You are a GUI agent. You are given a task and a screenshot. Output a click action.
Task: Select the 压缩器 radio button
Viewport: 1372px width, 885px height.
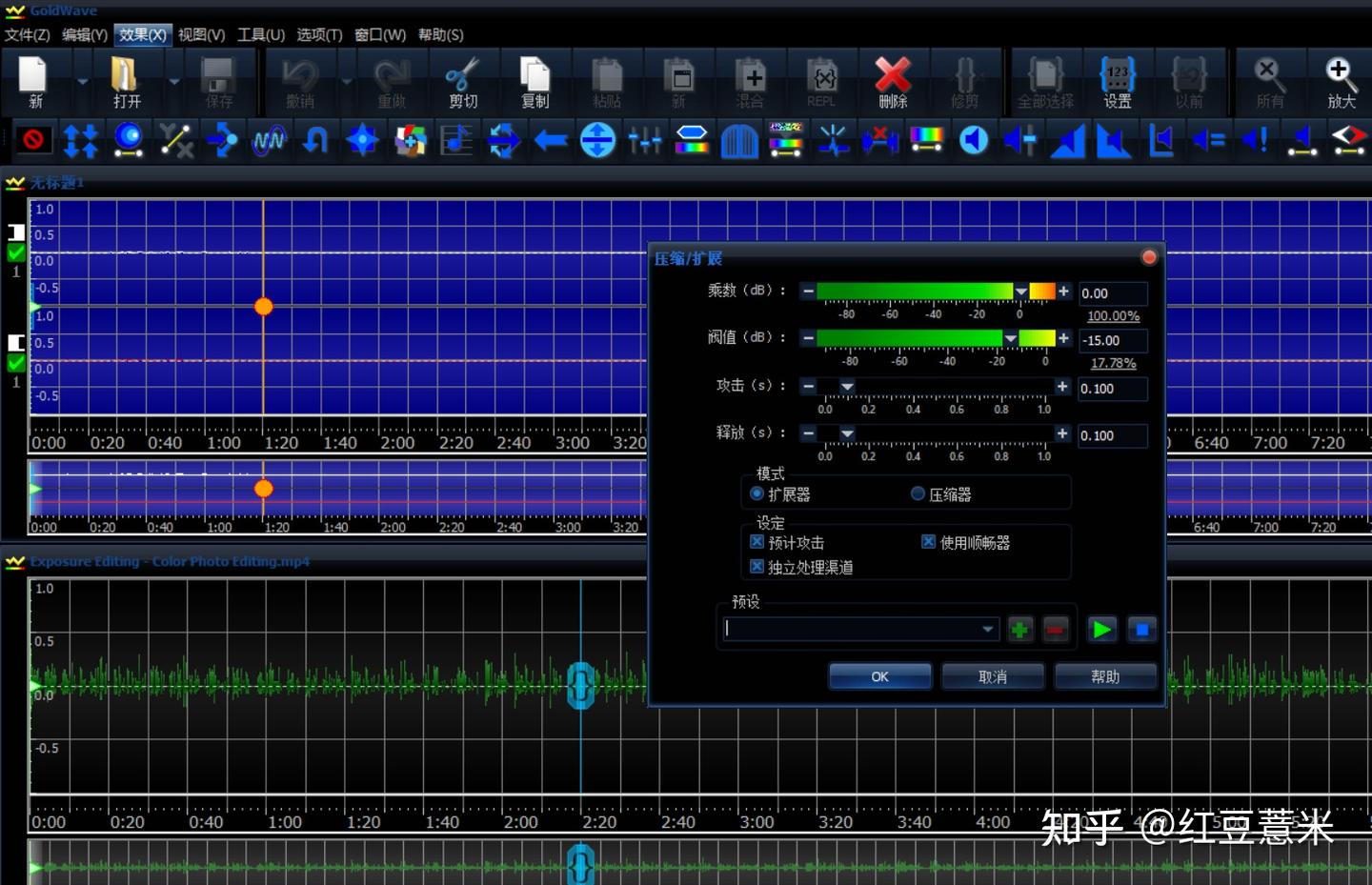[918, 493]
